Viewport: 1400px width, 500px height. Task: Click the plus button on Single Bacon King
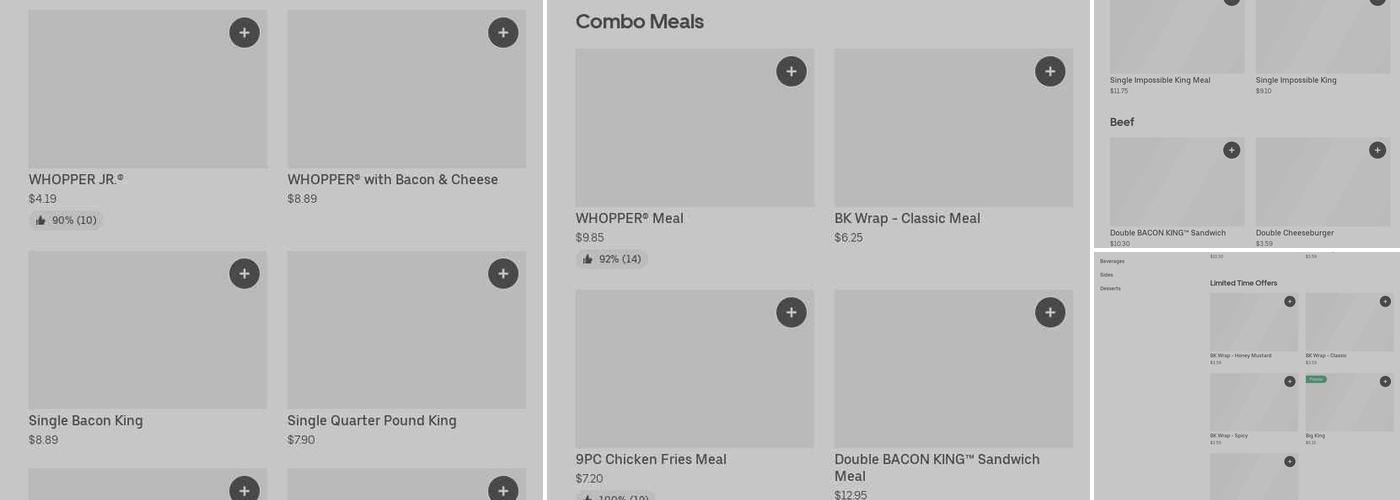tap(244, 274)
